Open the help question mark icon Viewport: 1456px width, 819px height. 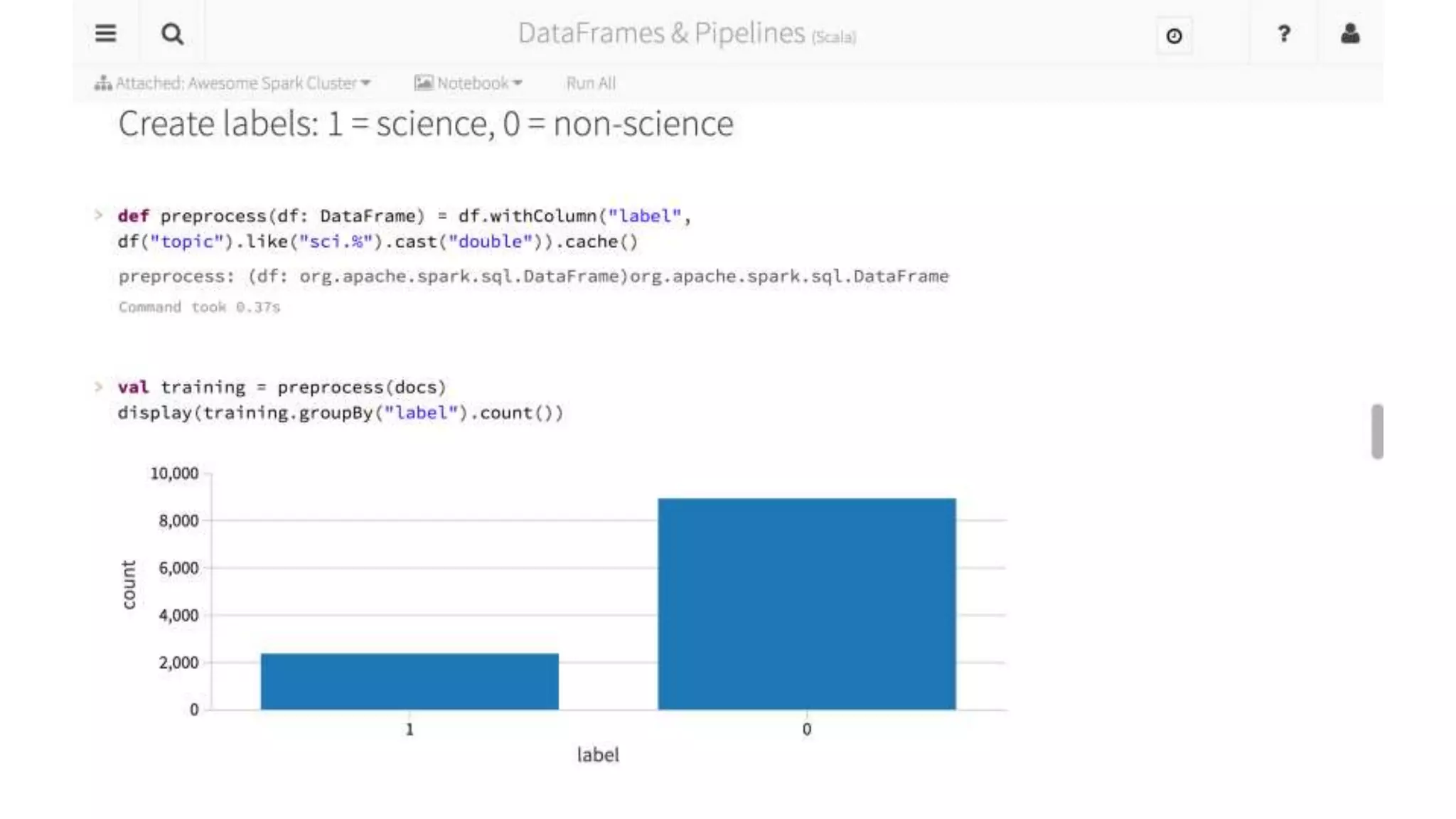click(x=1284, y=33)
